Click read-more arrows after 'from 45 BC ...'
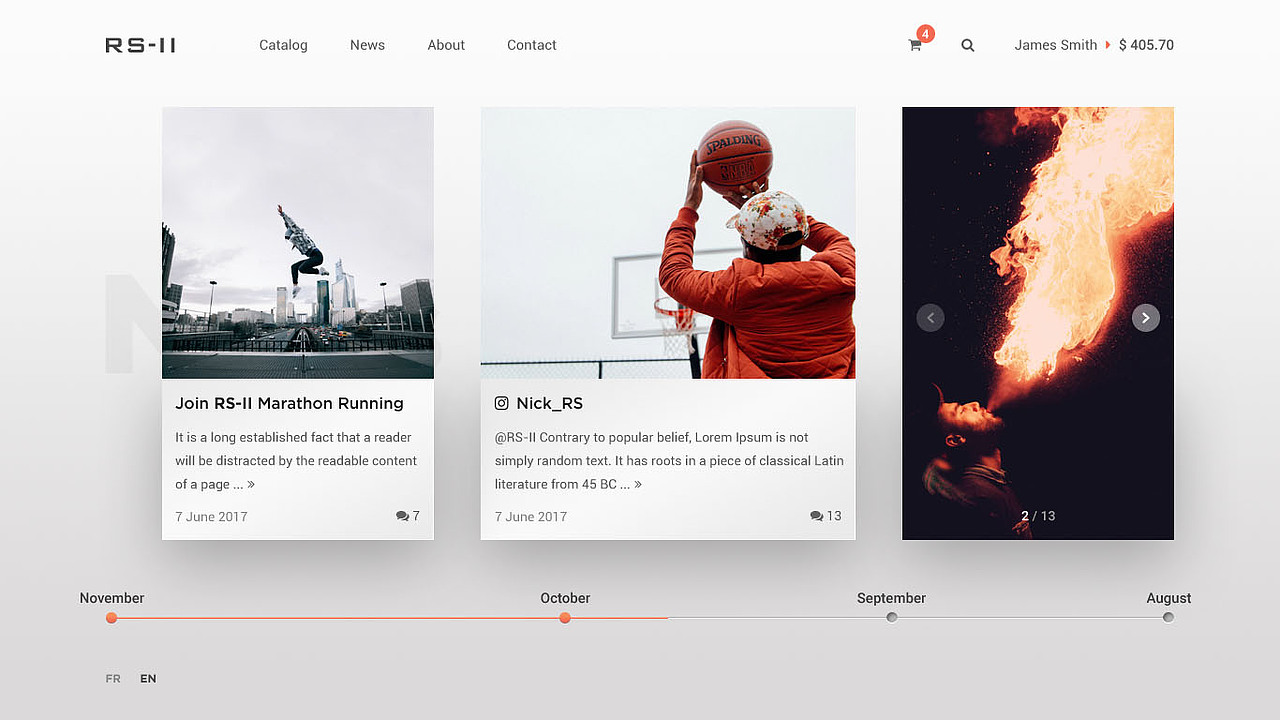The width and height of the screenshot is (1280, 720). point(638,484)
